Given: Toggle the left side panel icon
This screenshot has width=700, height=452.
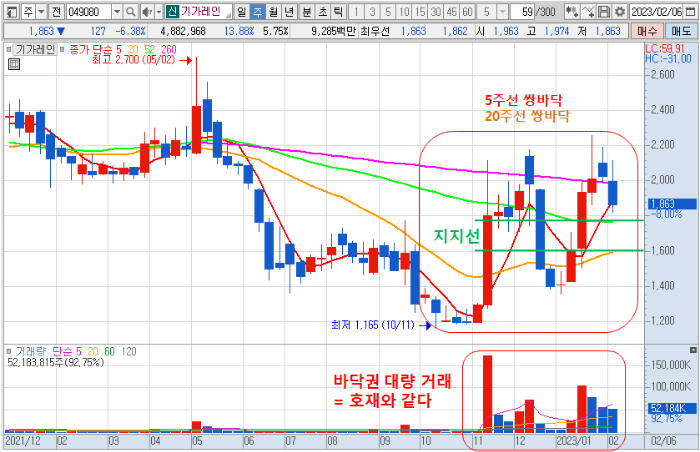Looking at the screenshot, I should (x=12, y=12).
